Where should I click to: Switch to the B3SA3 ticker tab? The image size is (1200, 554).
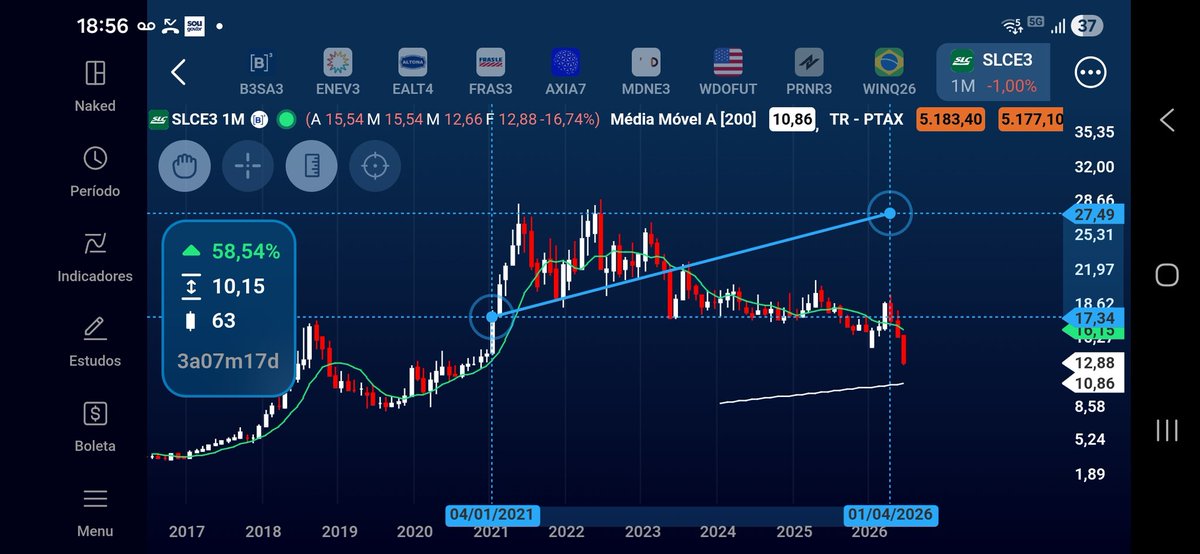tap(261, 72)
